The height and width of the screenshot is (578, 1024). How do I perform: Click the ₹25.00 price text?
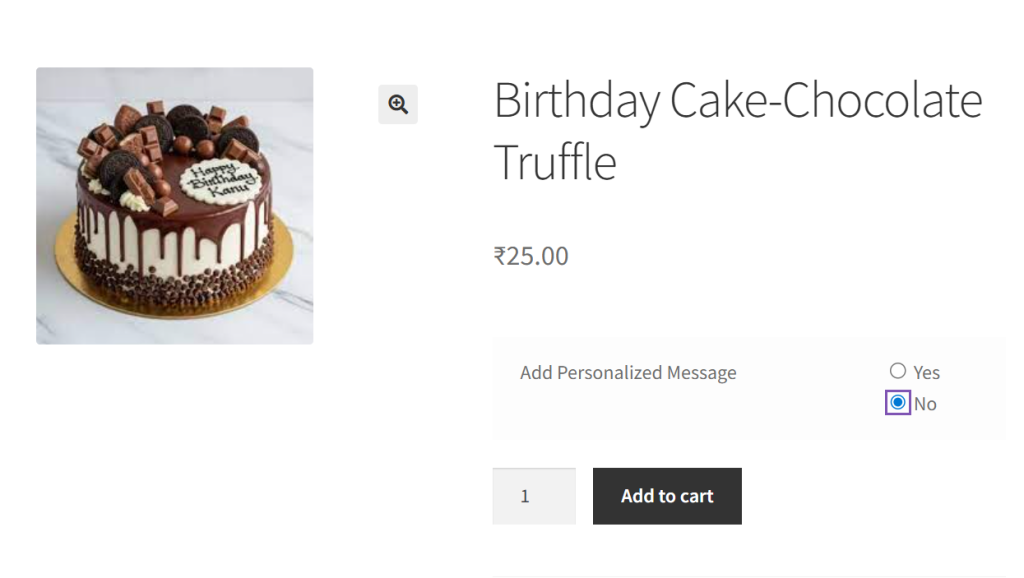531,256
